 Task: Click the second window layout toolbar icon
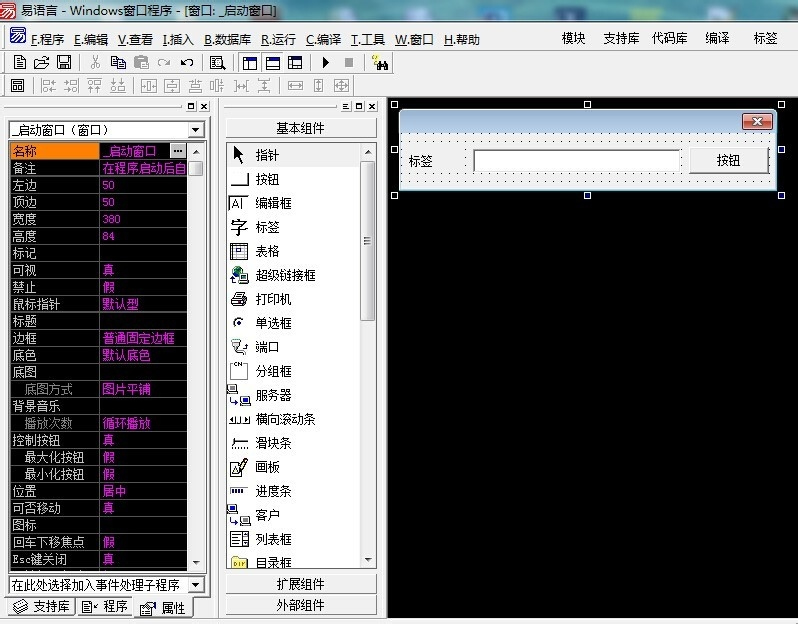pos(273,63)
